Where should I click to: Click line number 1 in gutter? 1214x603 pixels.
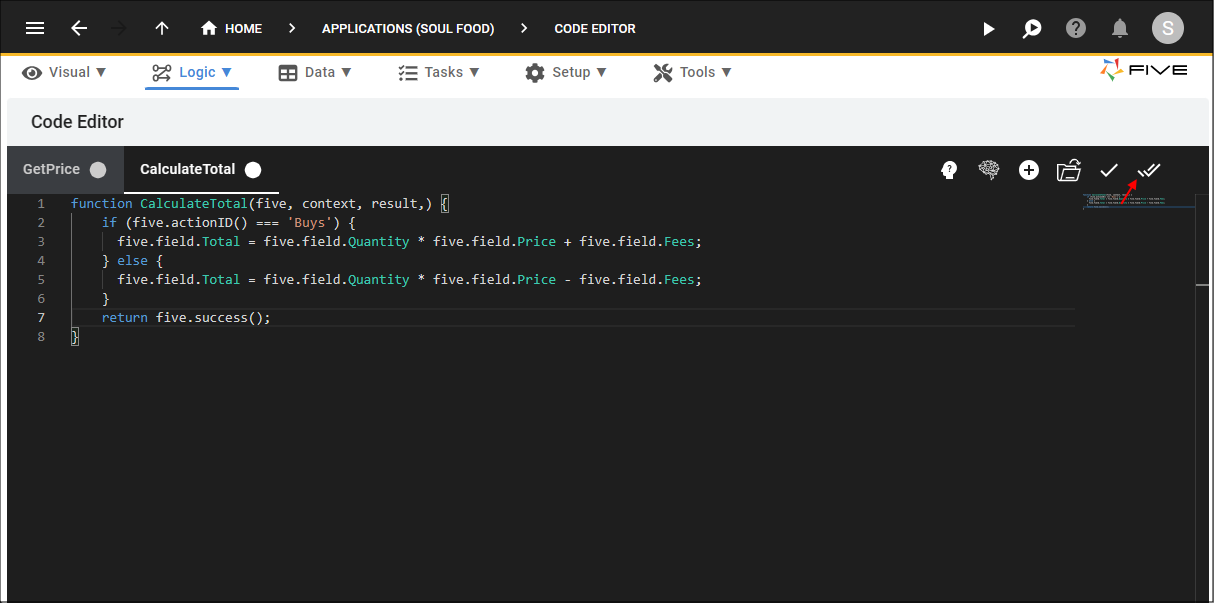[x=41, y=203]
